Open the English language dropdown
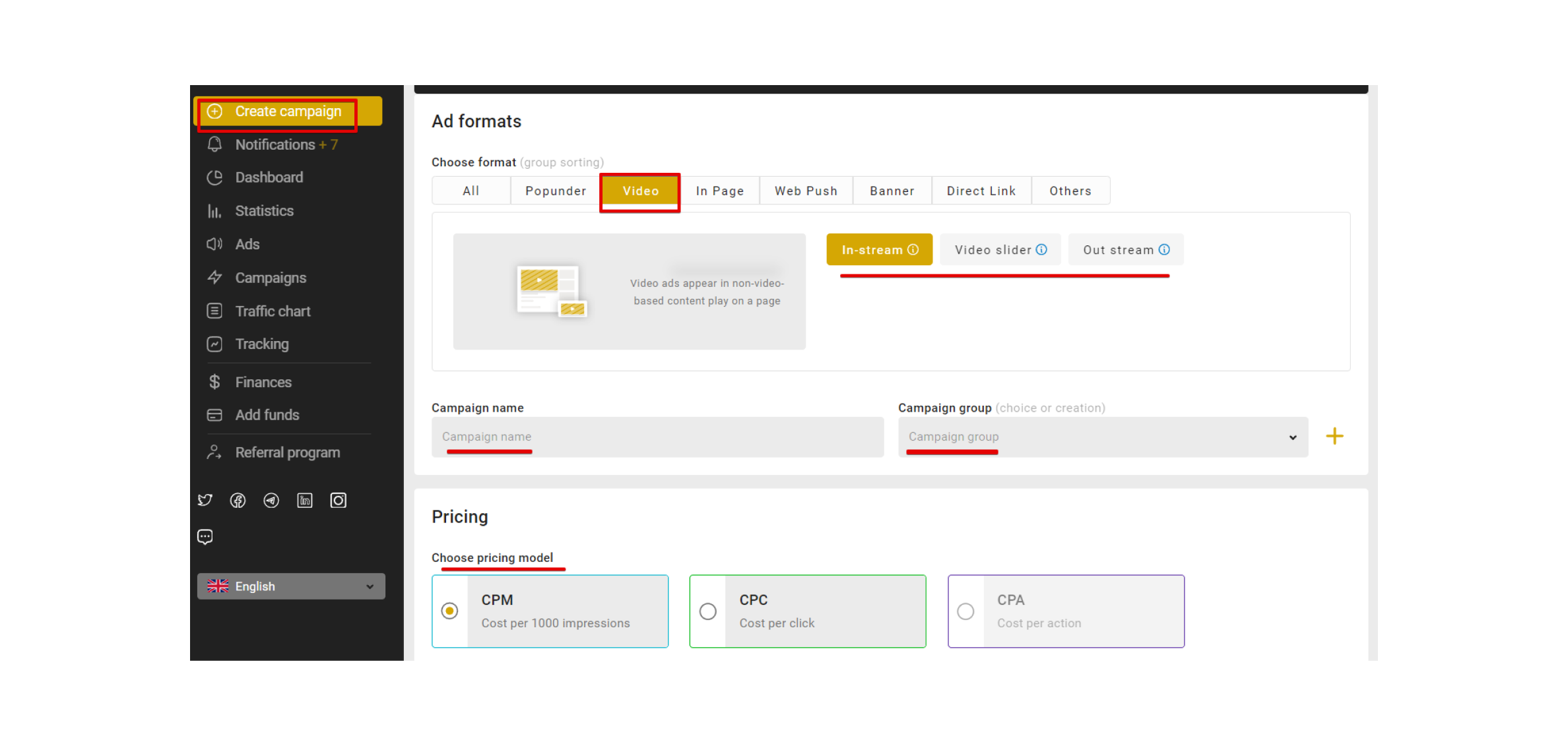The width and height of the screenshot is (1568, 746). 291,586
